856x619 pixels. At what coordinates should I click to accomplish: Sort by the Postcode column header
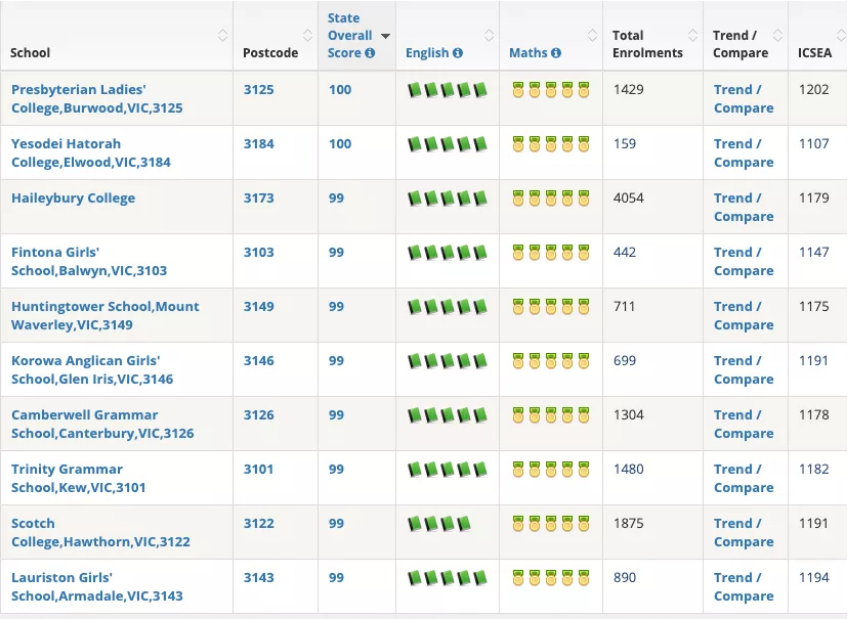tap(270, 53)
